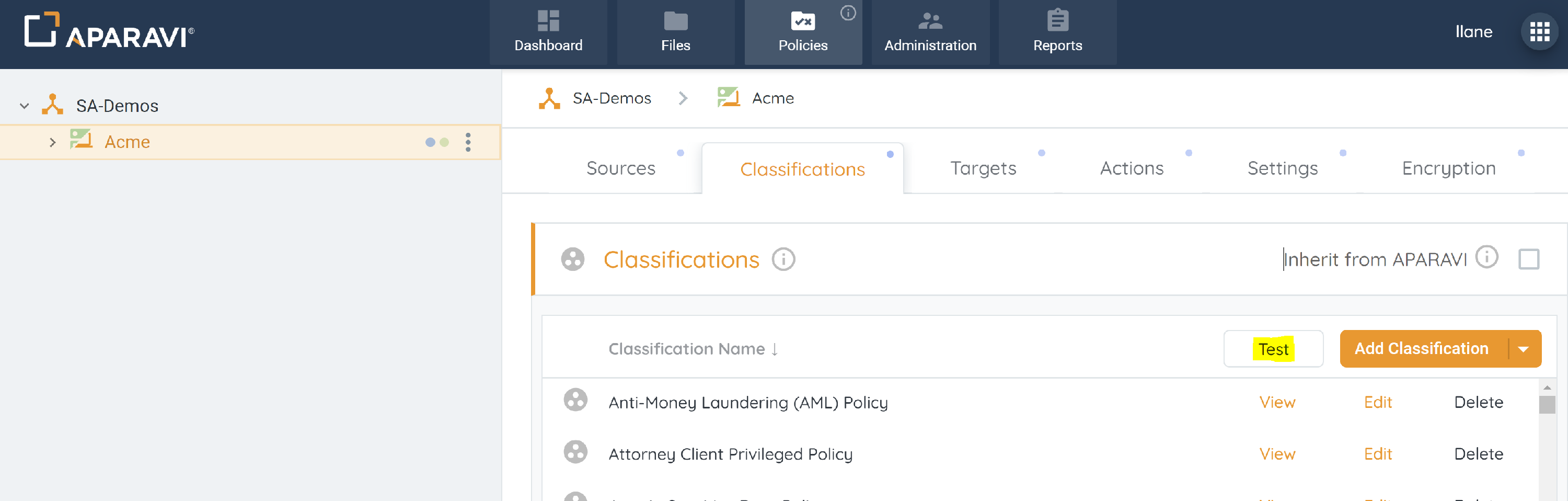Edit the Attorney Client Privileged Policy
1568x501 pixels.
[1377, 454]
